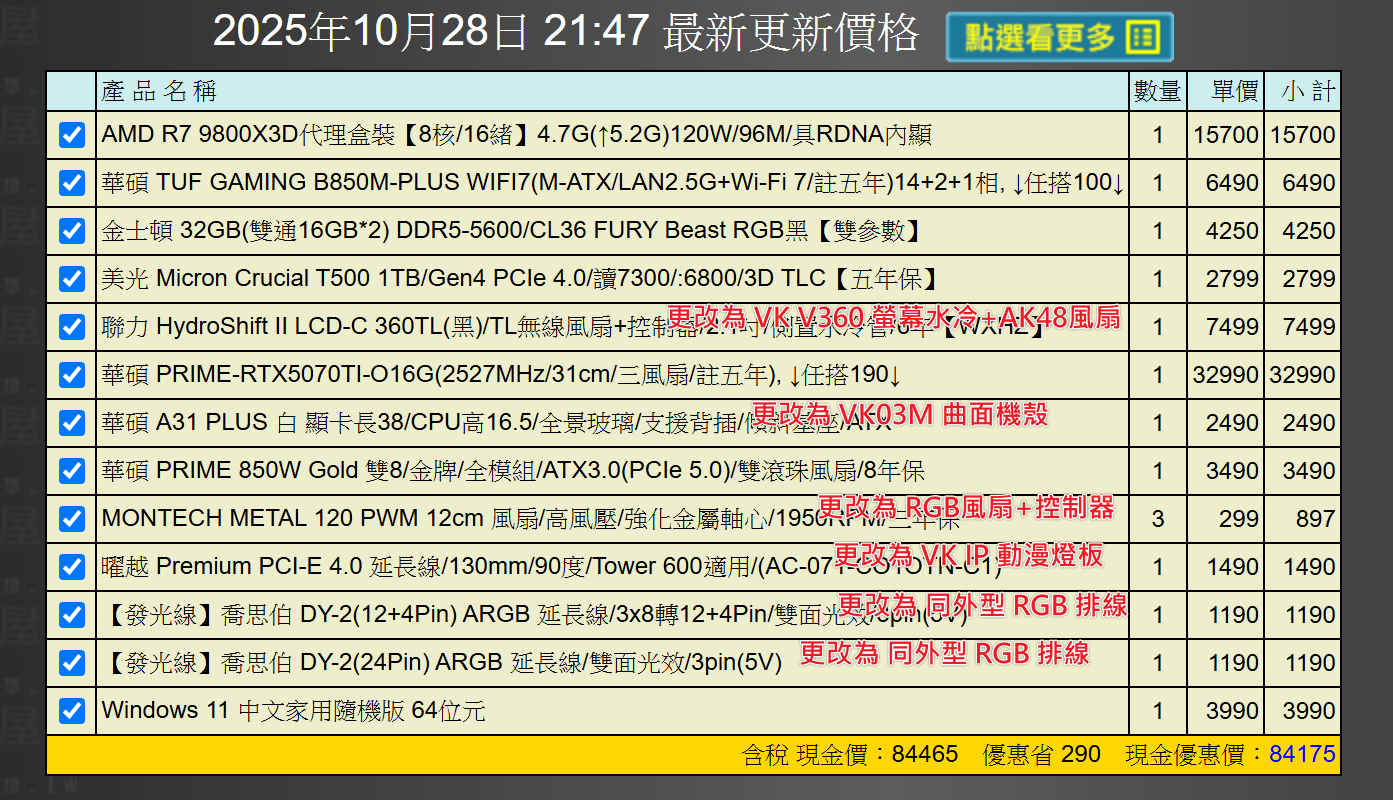
Task: Click the 數量 column header
Action: [x=1157, y=92]
